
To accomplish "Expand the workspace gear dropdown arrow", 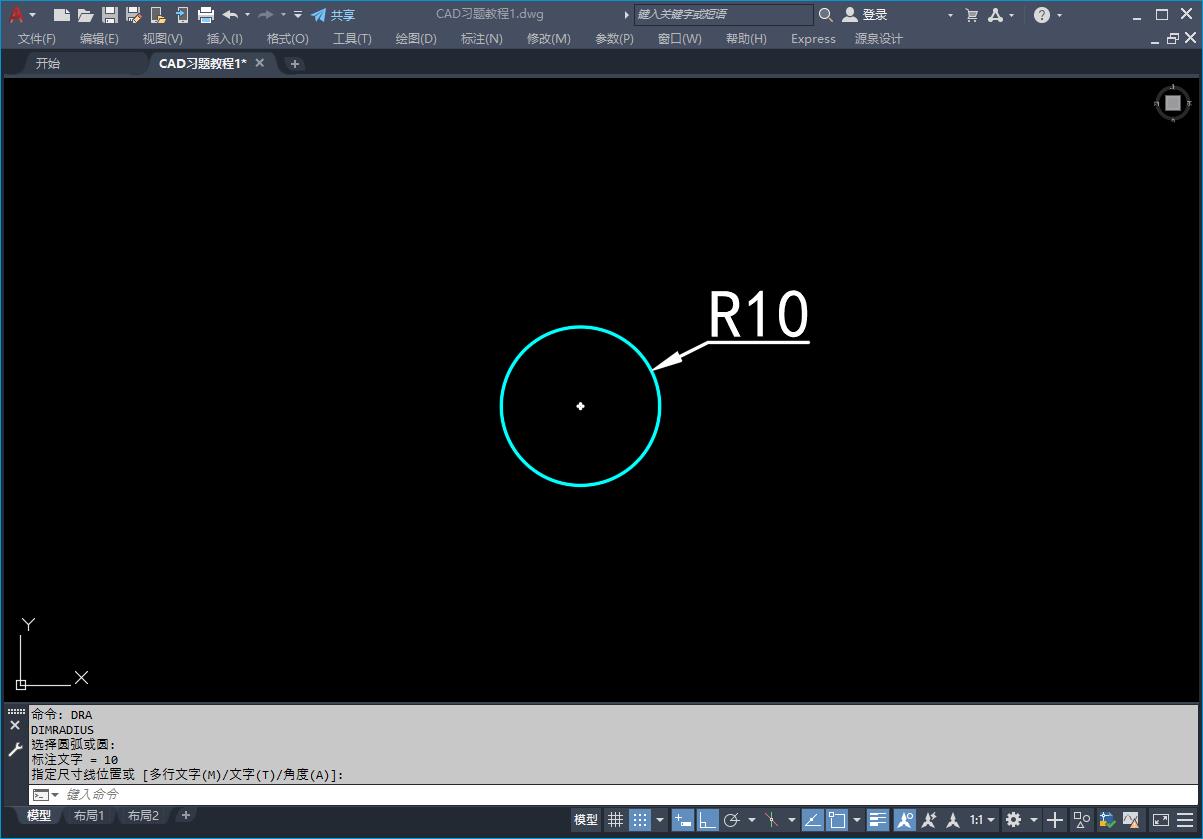I will pyautogui.click(x=1033, y=820).
